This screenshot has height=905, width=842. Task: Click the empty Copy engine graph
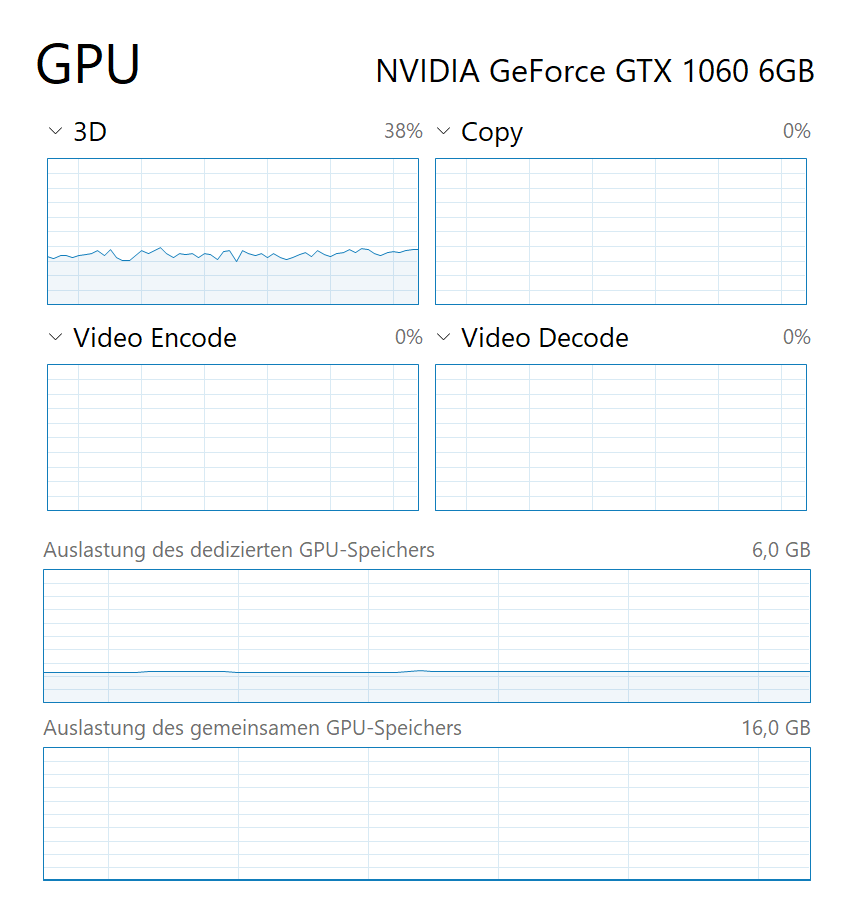point(621,231)
